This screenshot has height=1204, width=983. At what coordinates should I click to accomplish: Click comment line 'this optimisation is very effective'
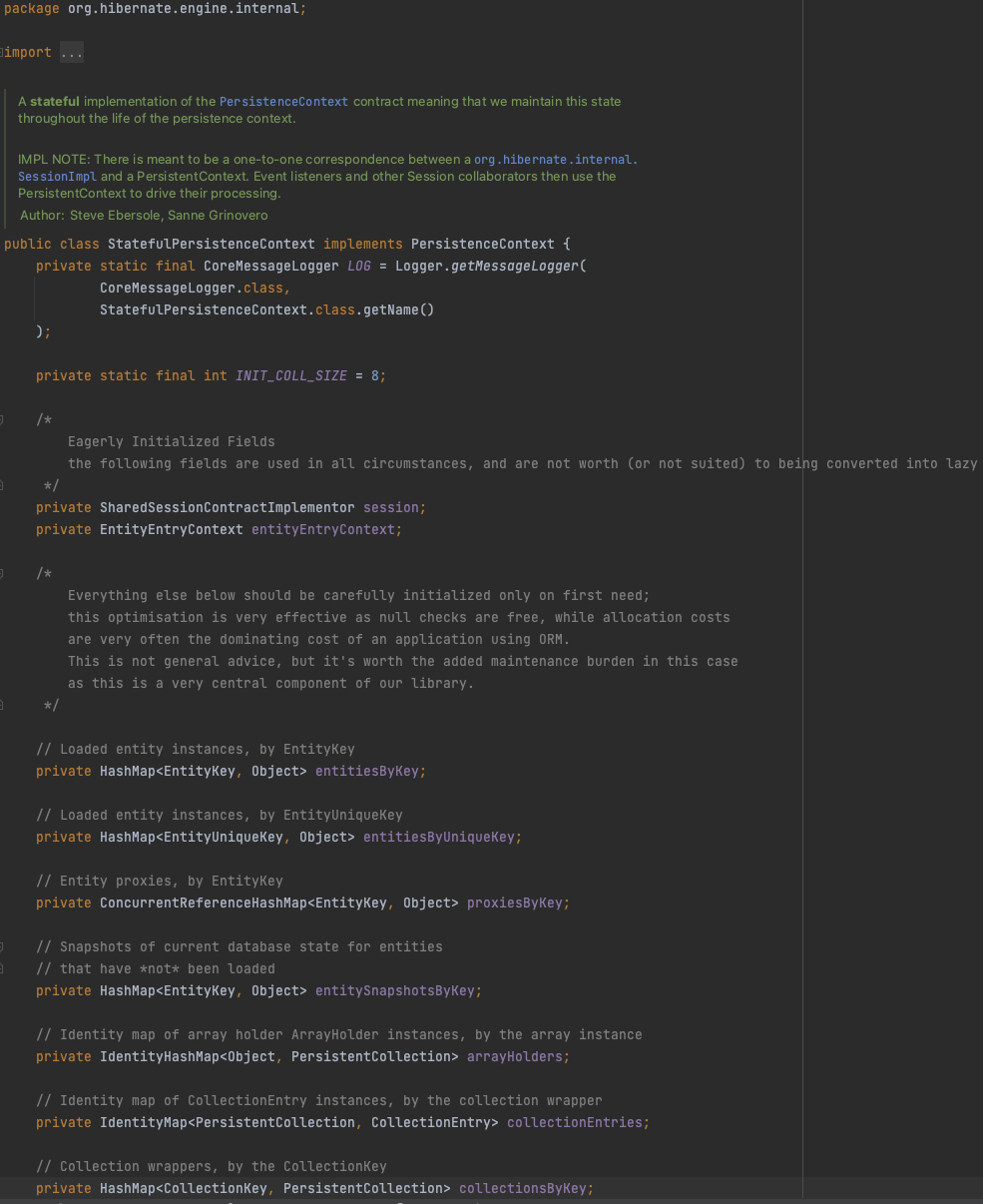[x=399, y=618]
